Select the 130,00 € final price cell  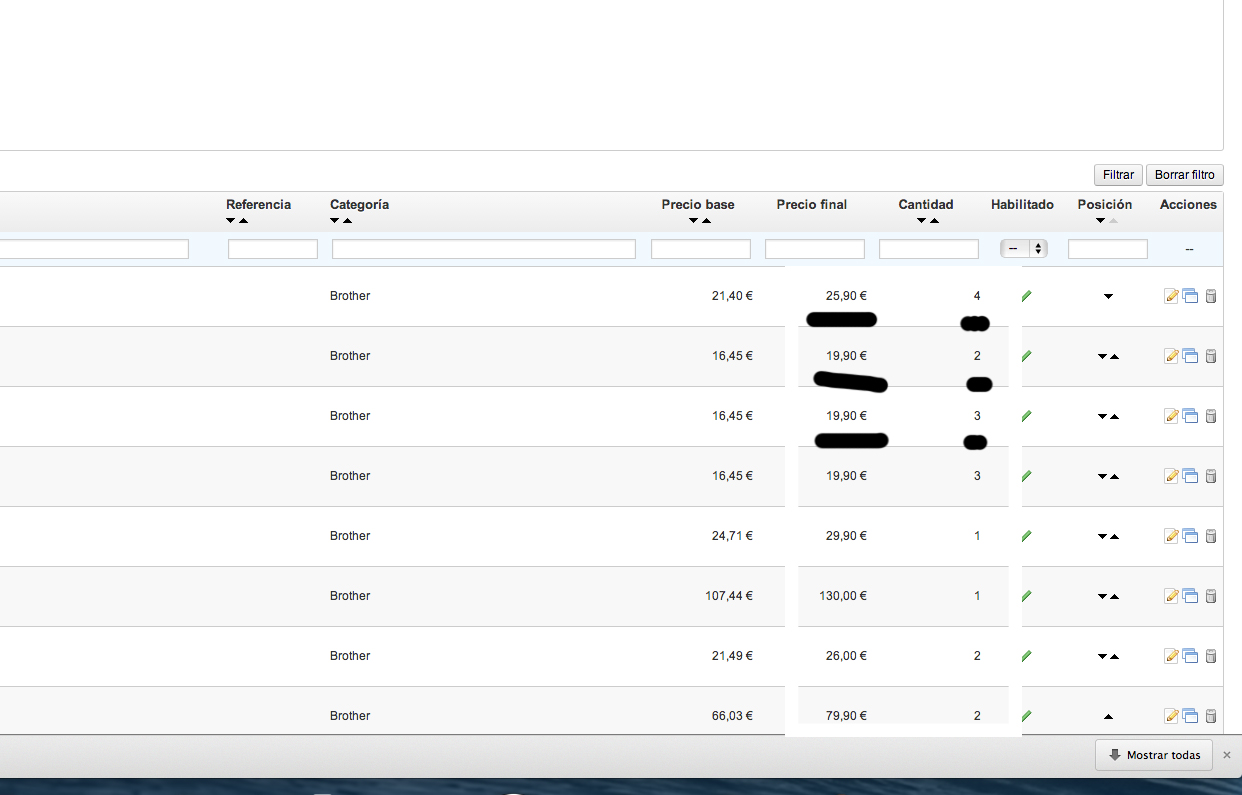point(843,596)
